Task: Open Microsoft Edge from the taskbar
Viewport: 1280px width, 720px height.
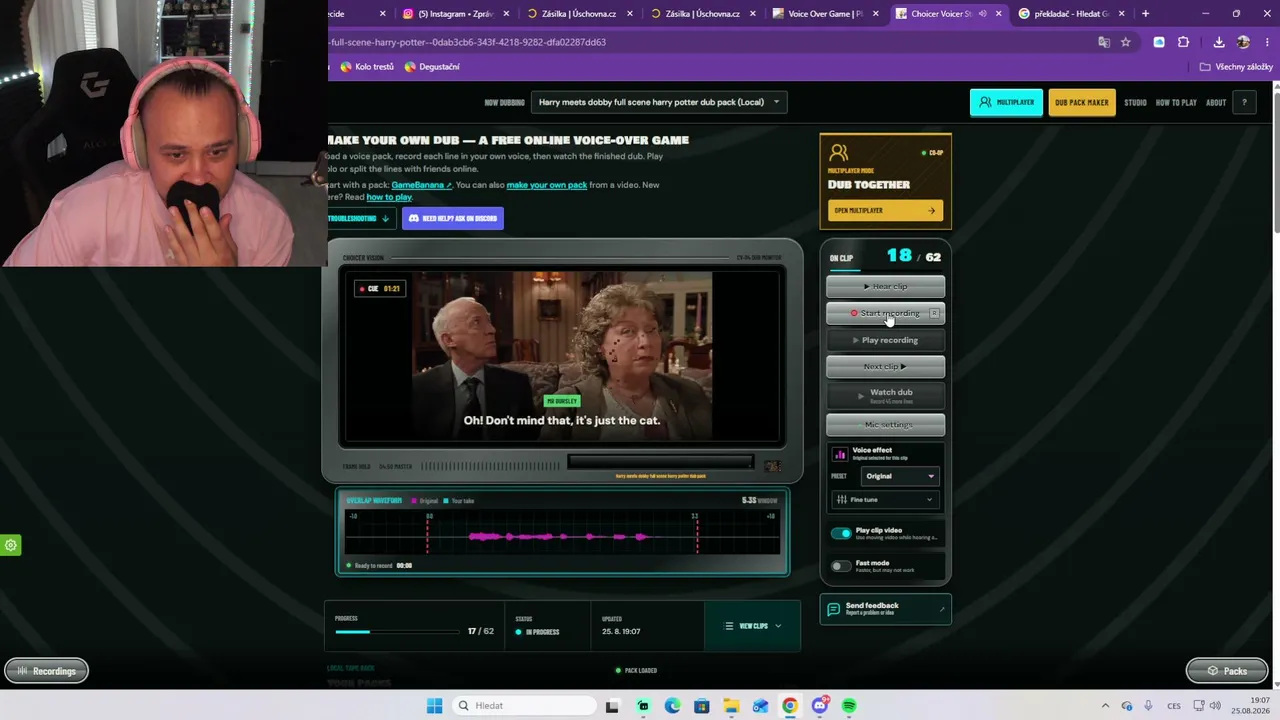Action: coord(672,706)
